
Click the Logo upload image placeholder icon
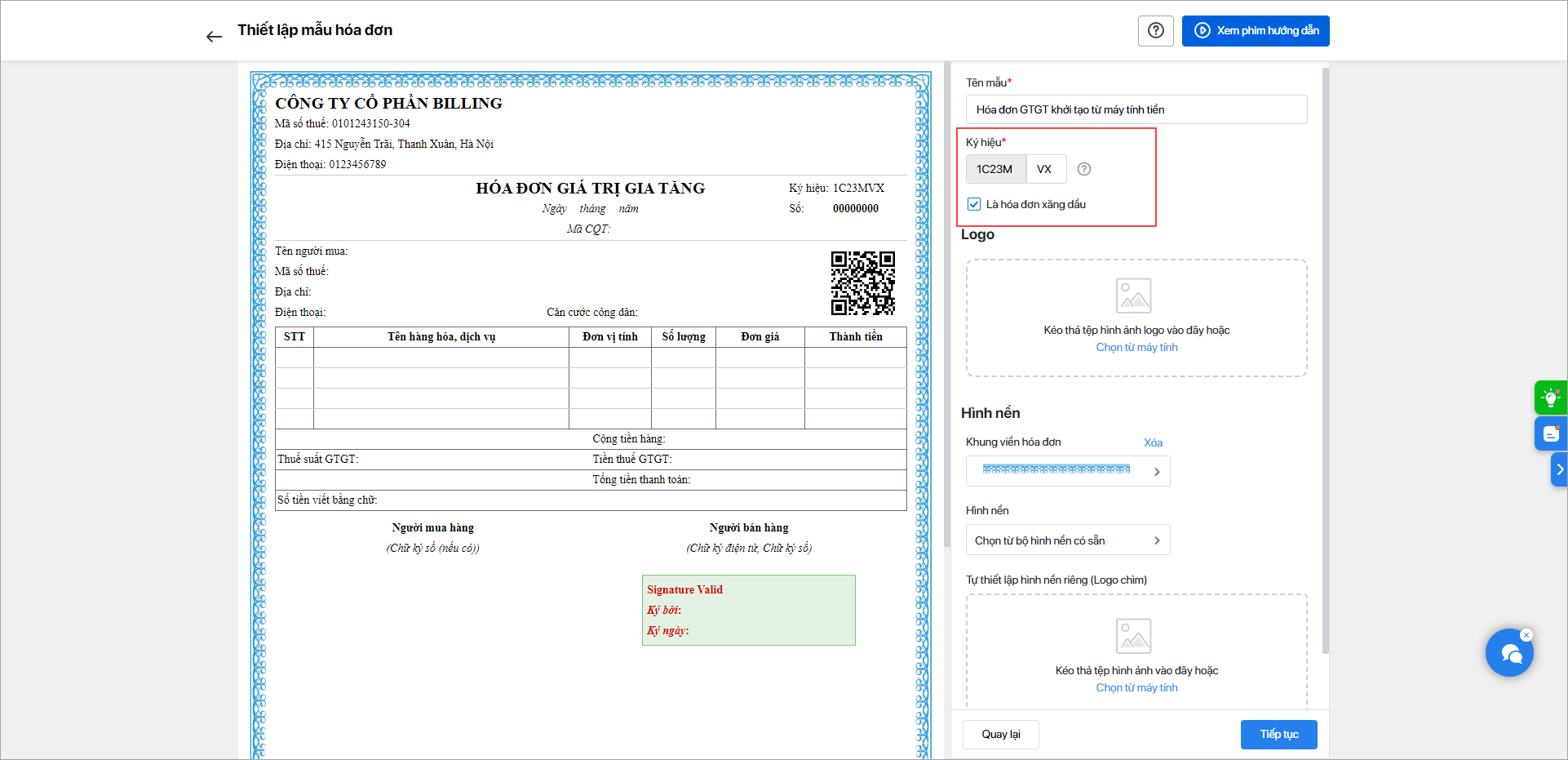point(1133,296)
